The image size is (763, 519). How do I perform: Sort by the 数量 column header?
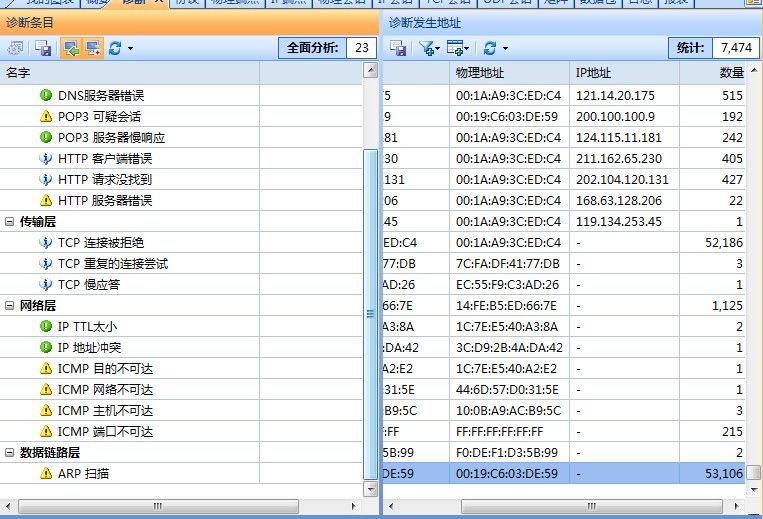tap(712, 73)
